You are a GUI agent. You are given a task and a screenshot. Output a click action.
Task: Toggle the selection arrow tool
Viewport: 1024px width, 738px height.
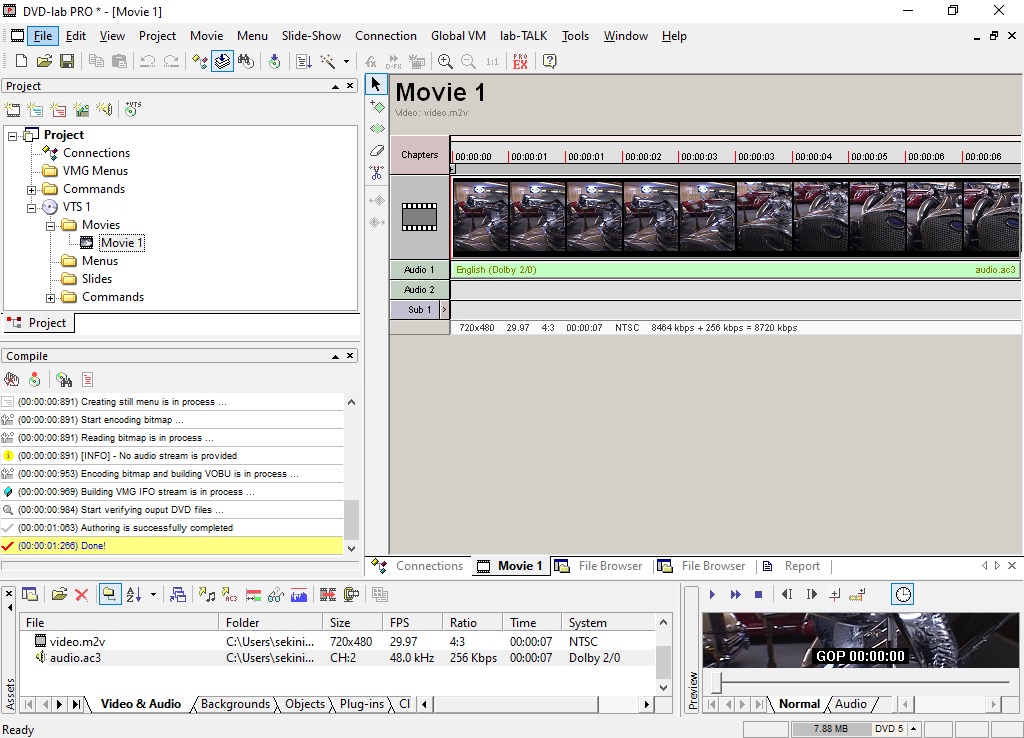tap(377, 84)
